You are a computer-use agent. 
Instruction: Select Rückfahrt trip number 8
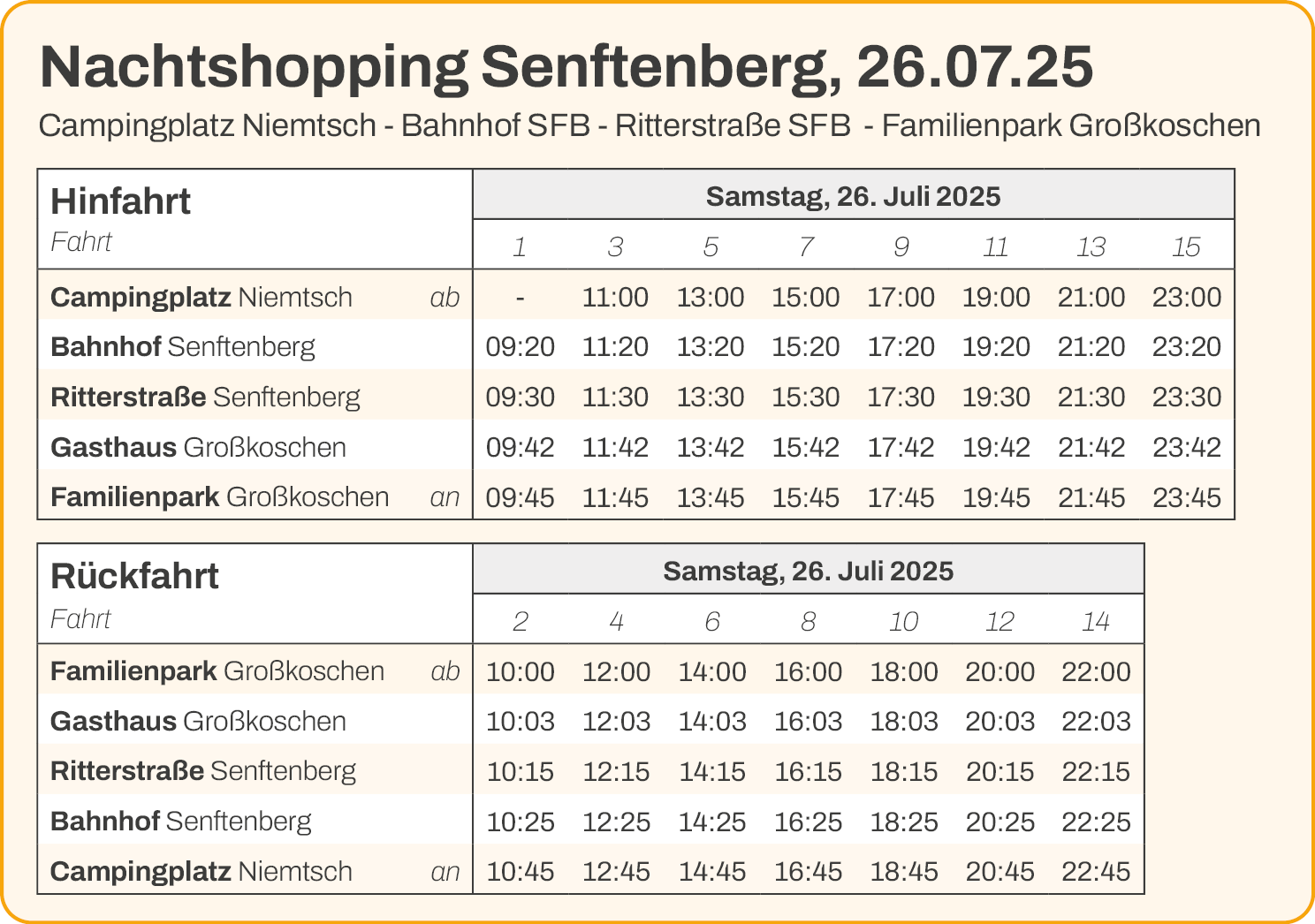point(808,622)
